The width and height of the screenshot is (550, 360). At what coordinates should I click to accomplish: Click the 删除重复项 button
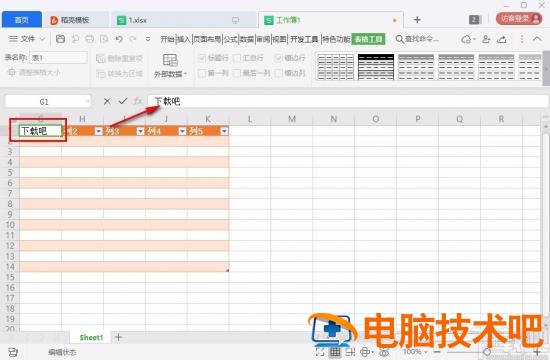(x=119, y=58)
